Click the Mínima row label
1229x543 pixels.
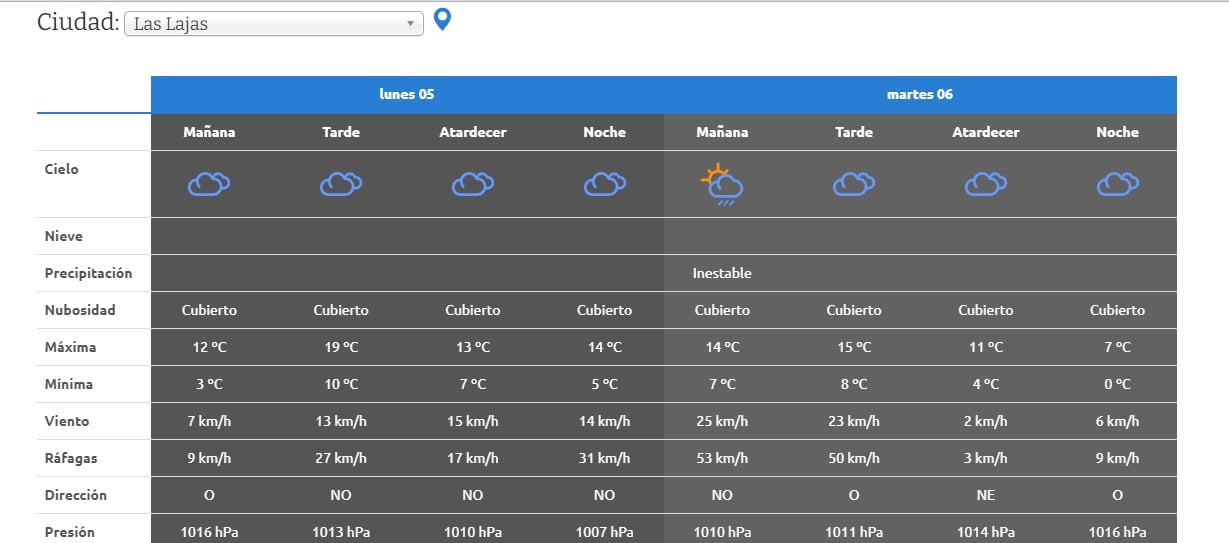(x=69, y=384)
